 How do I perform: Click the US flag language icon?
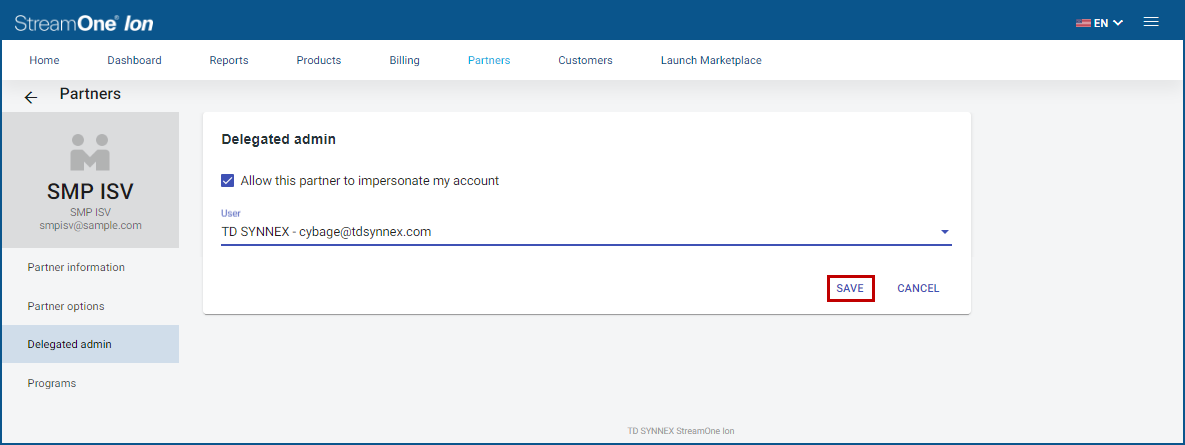click(x=1083, y=23)
